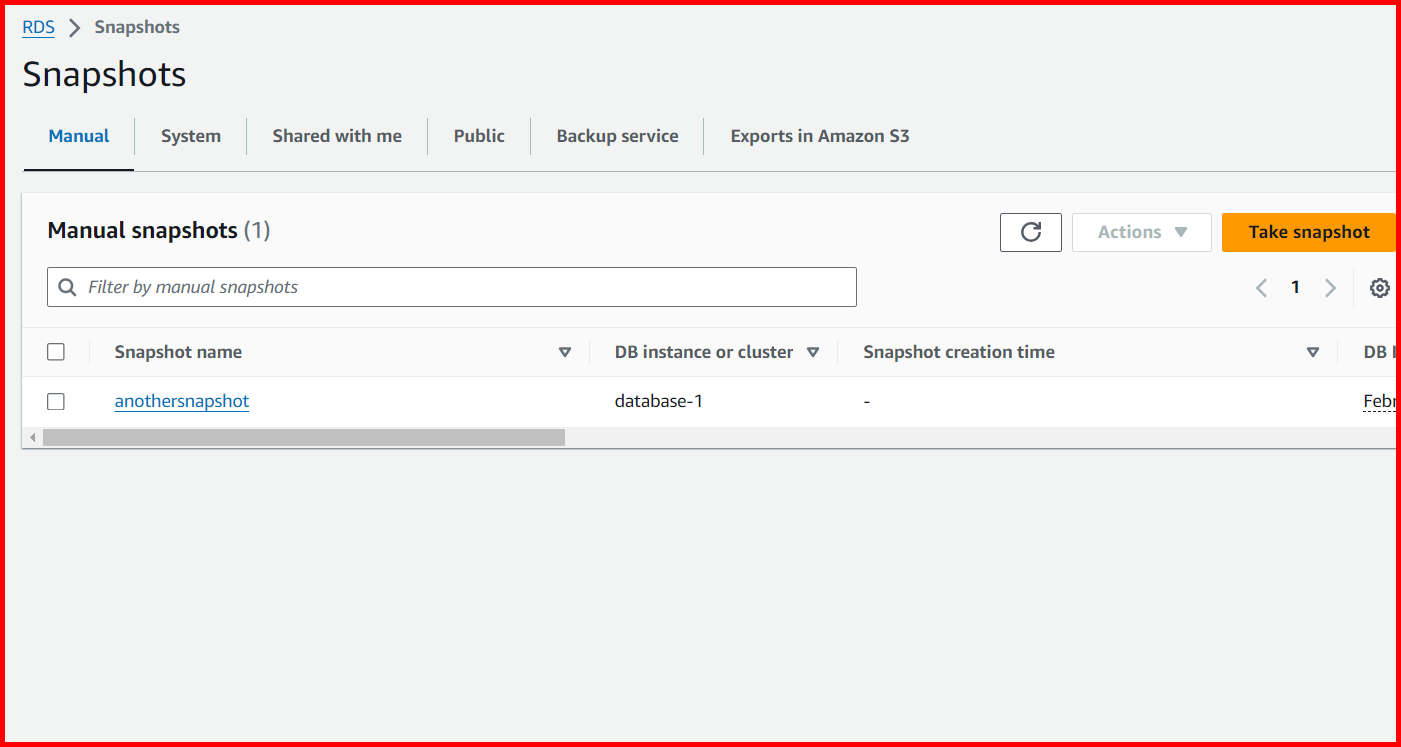Click the next page chevron

pyautogui.click(x=1330, y=287)
